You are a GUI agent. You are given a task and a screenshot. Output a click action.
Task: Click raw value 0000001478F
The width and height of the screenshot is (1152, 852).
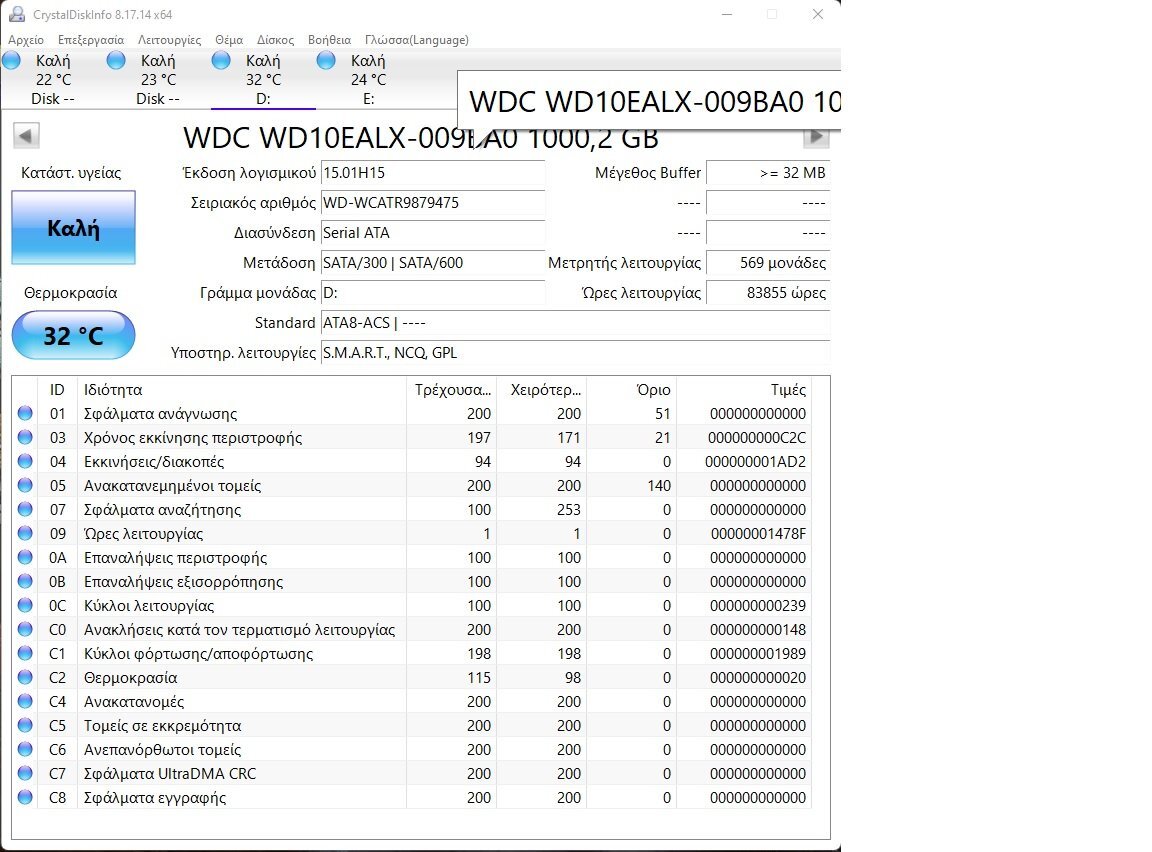(x=758, y=534)
